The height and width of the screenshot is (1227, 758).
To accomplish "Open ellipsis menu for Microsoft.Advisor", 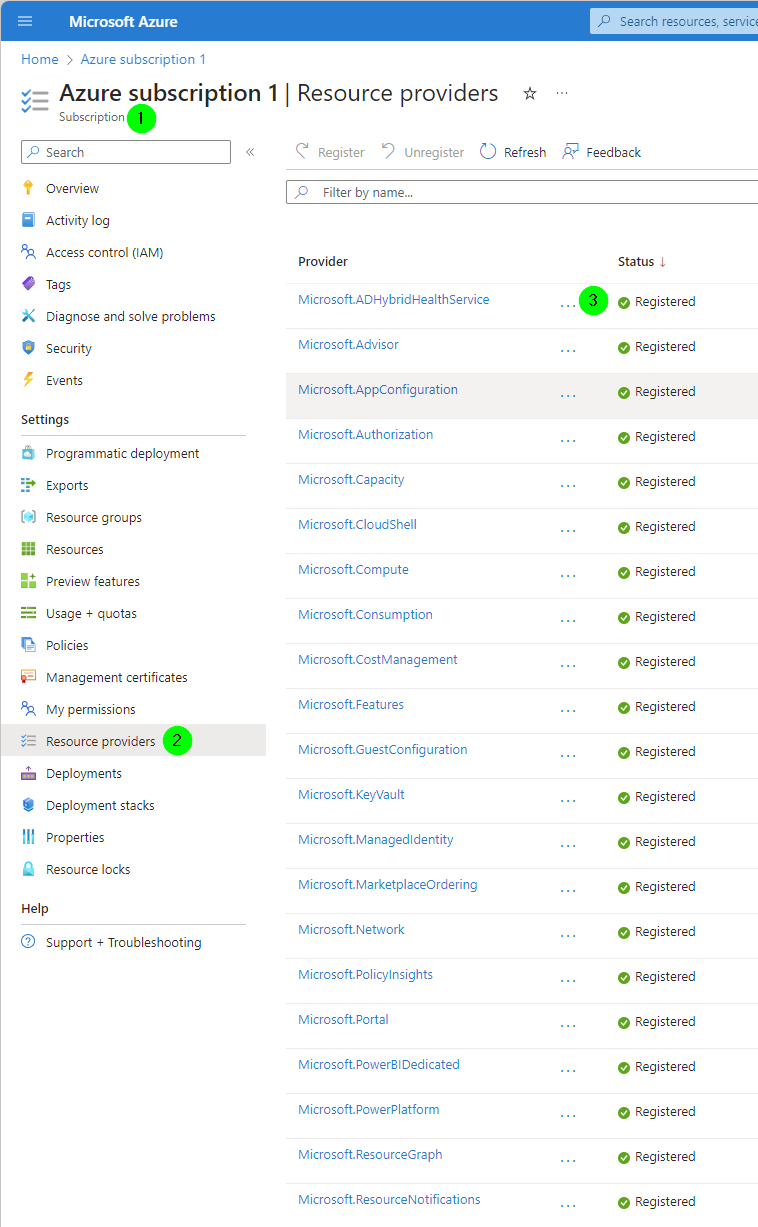I will [x=568, y=350].
